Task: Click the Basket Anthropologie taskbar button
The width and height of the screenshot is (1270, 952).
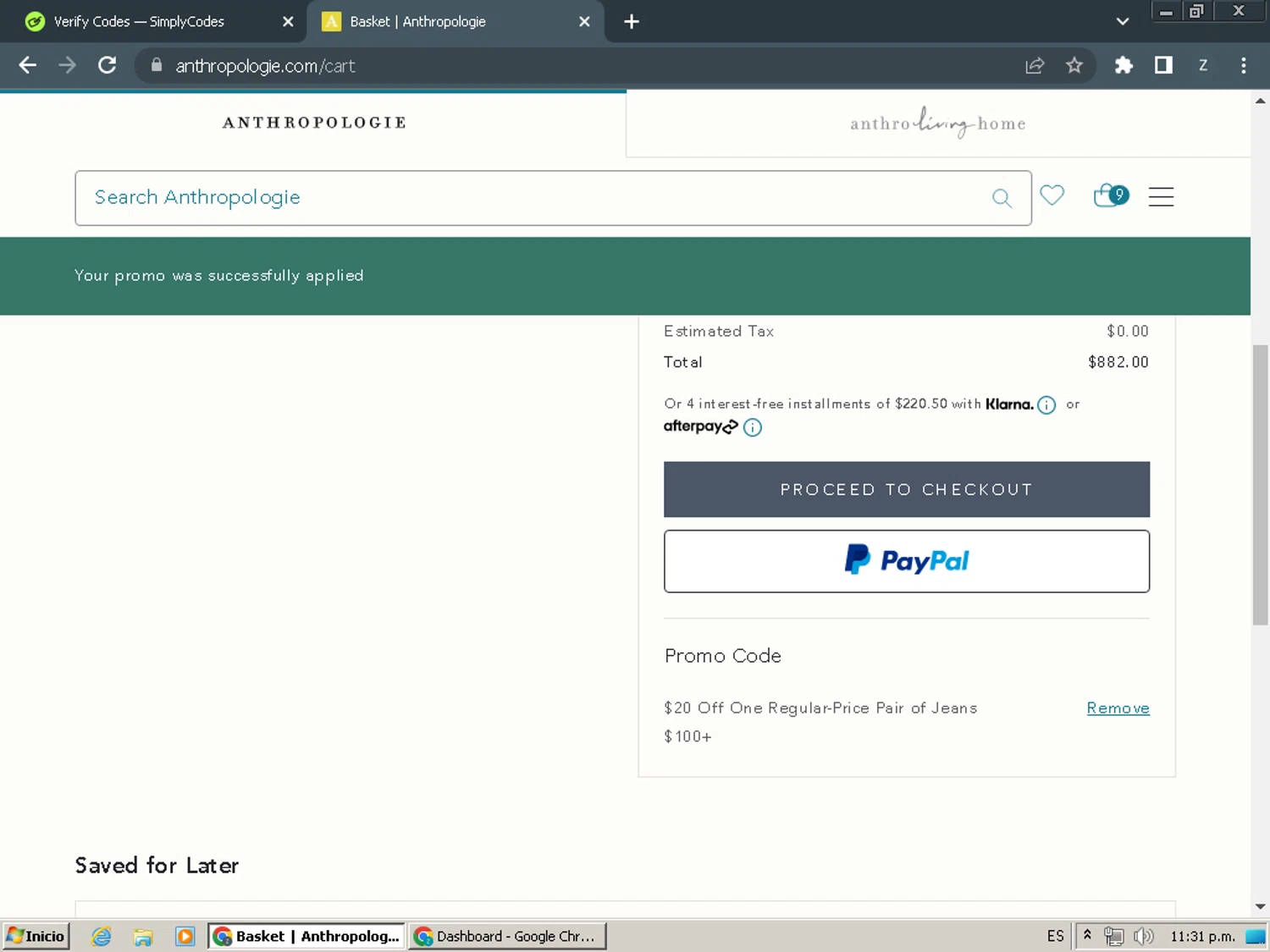Action: (x=306, y=936)
